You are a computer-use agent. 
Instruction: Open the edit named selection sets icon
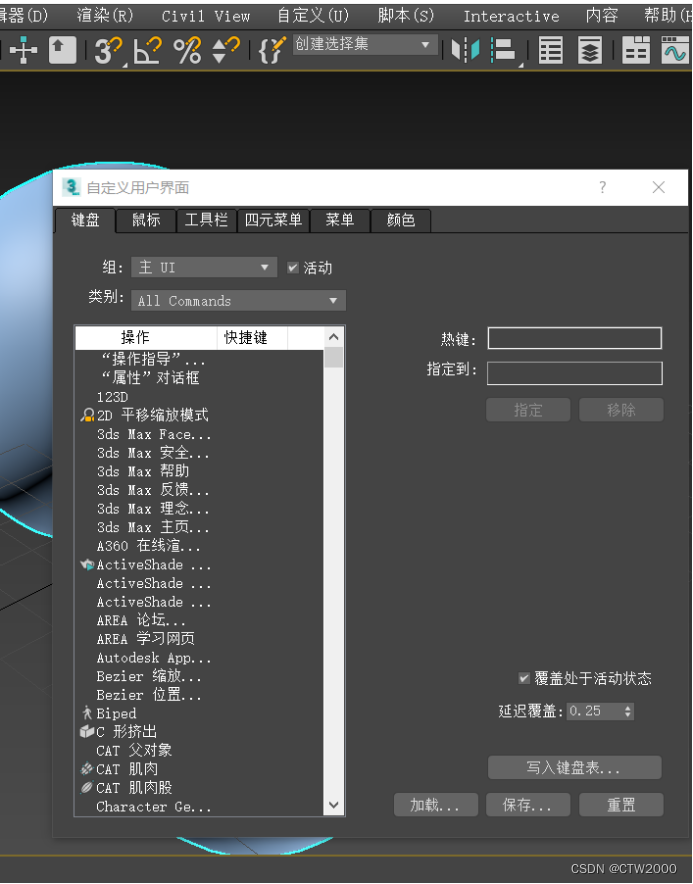pos(272,50)
